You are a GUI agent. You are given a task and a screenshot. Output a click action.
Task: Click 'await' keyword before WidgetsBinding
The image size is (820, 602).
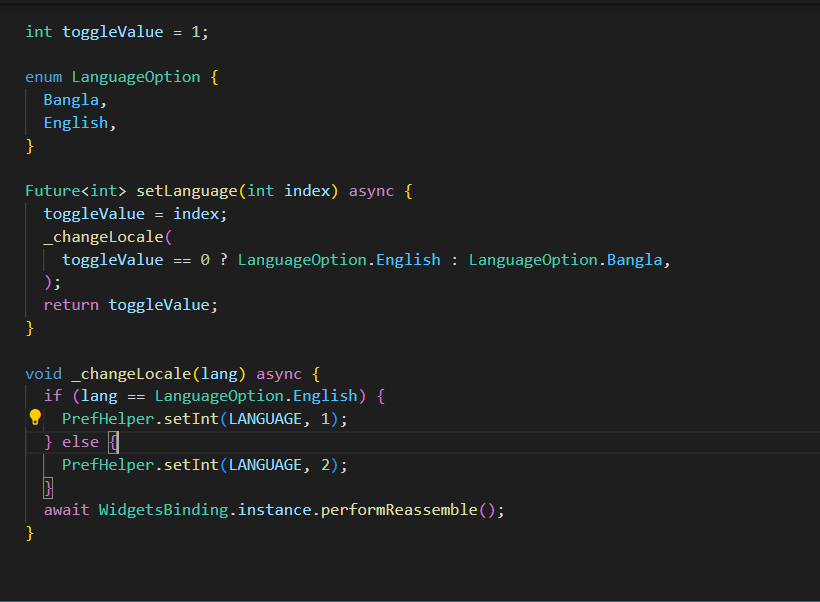click(66, 510)
